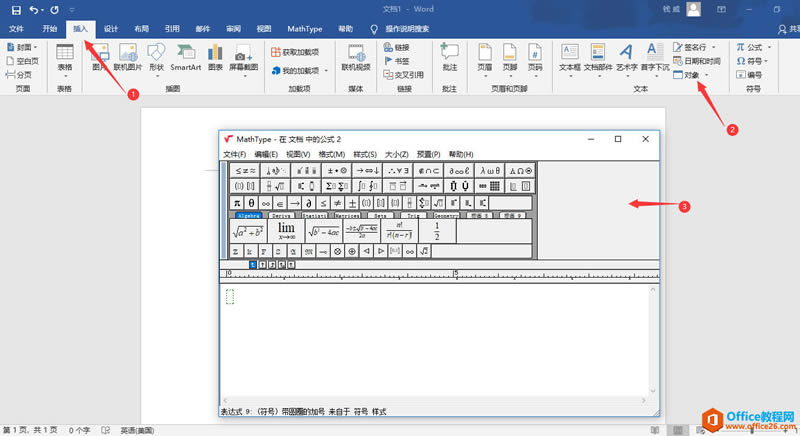Switch to the 插入 Insert ribbon tab

tap(80, 29)
